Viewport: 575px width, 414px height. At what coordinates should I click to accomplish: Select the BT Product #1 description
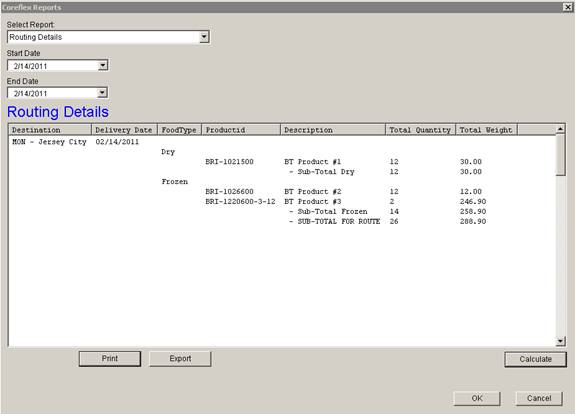(x=312, y=162)
